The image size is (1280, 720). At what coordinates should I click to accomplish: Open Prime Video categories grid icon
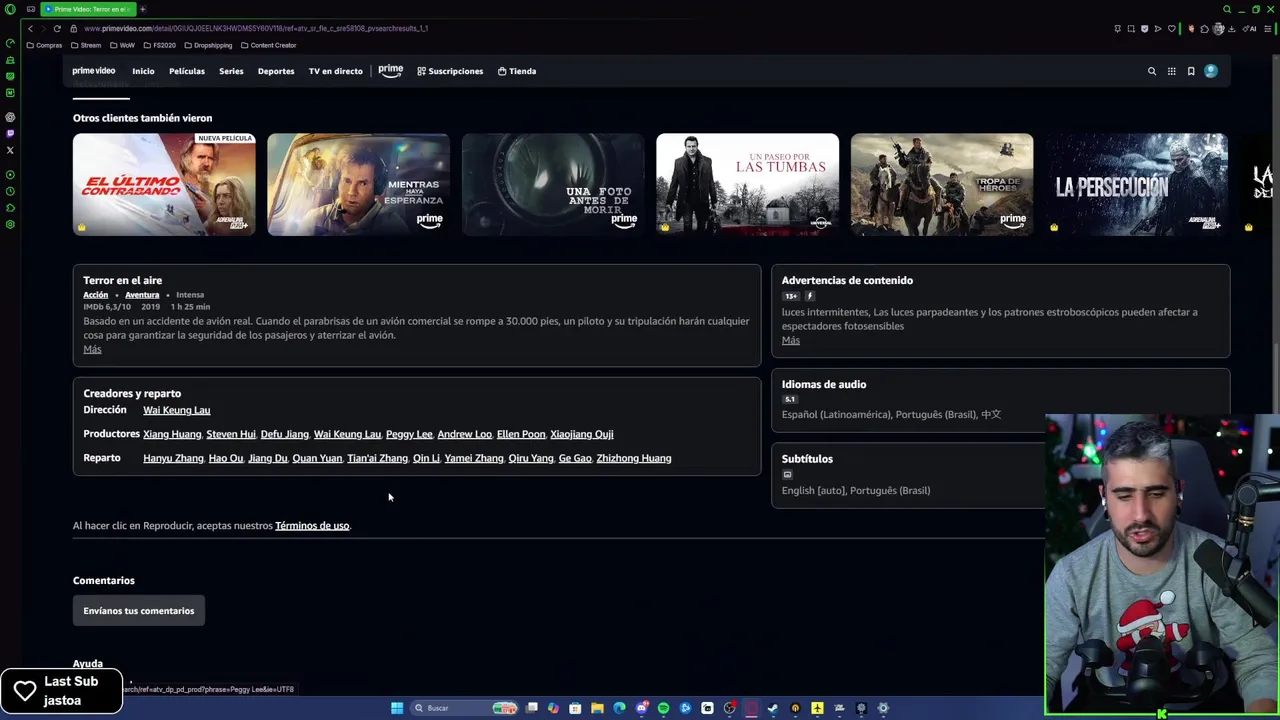pyautogui.click(x=1172, y=71)
